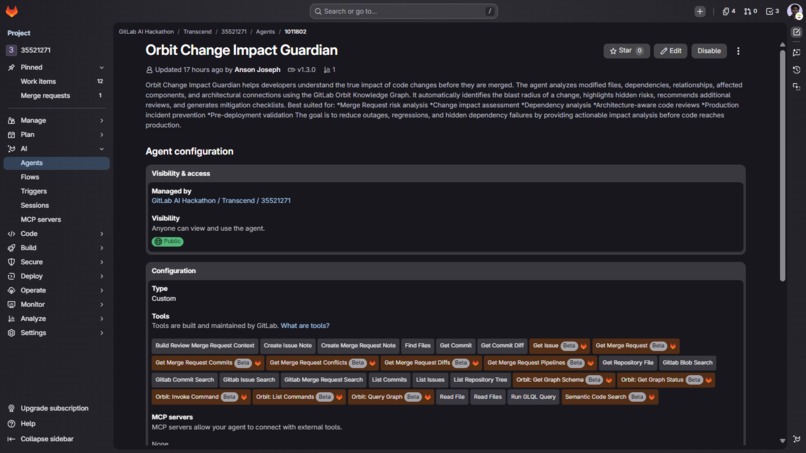Screen dimensions: 806x453
Task: Click the Collapse sidebar arrow icon
Action: click(11, 439)
